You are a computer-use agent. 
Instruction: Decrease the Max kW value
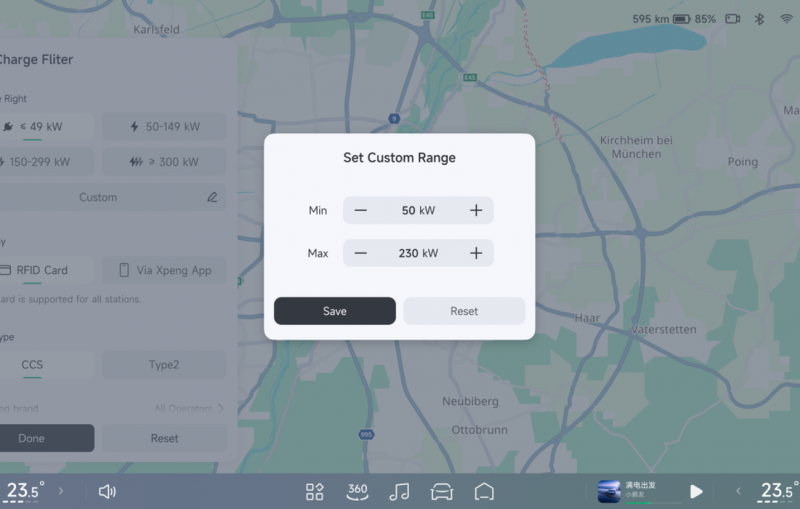pos(361,253)
